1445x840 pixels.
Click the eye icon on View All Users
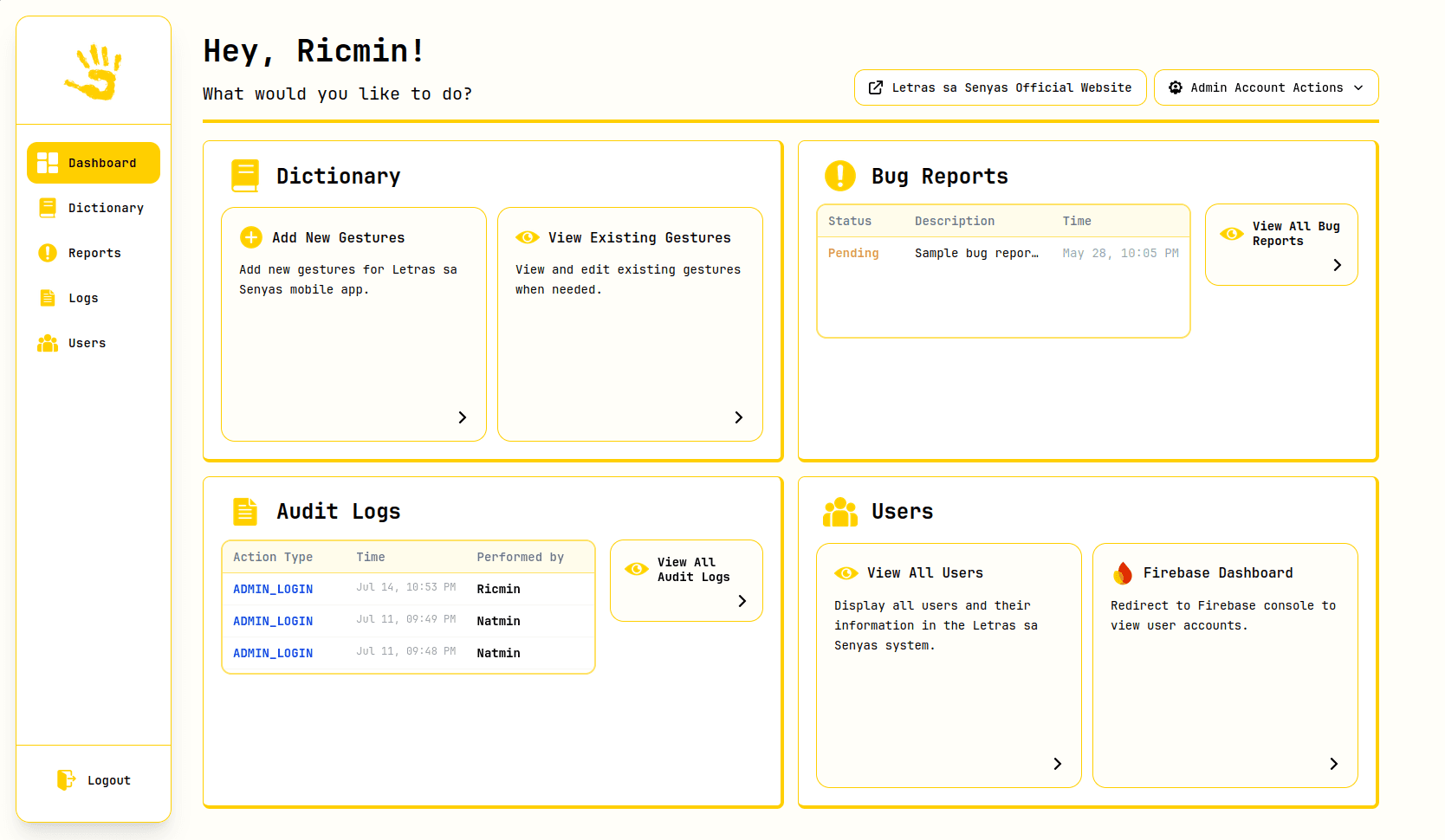pos(846,573)
